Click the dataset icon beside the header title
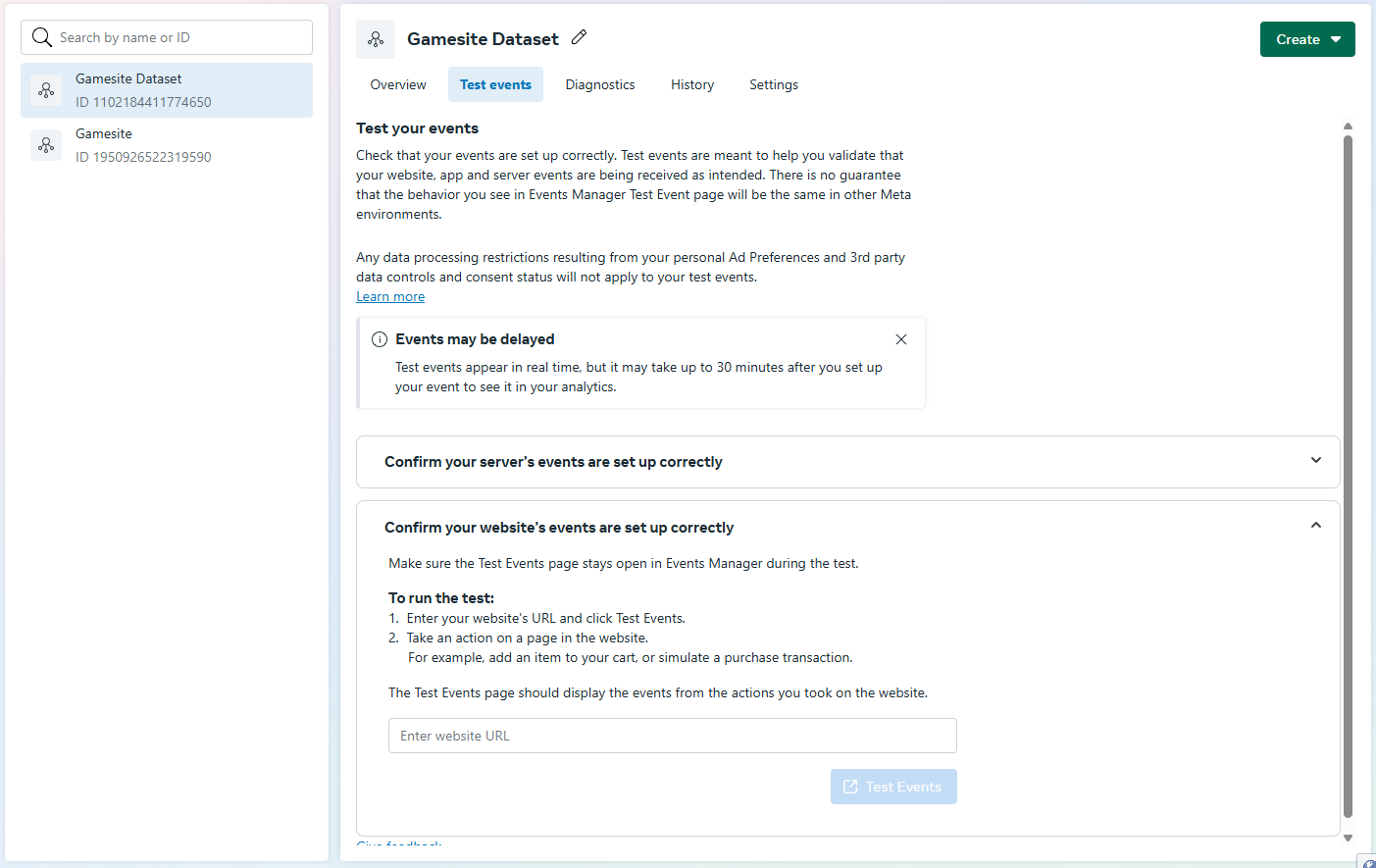The height and width of the screenshot is (868, 1376). click(376, 39)
